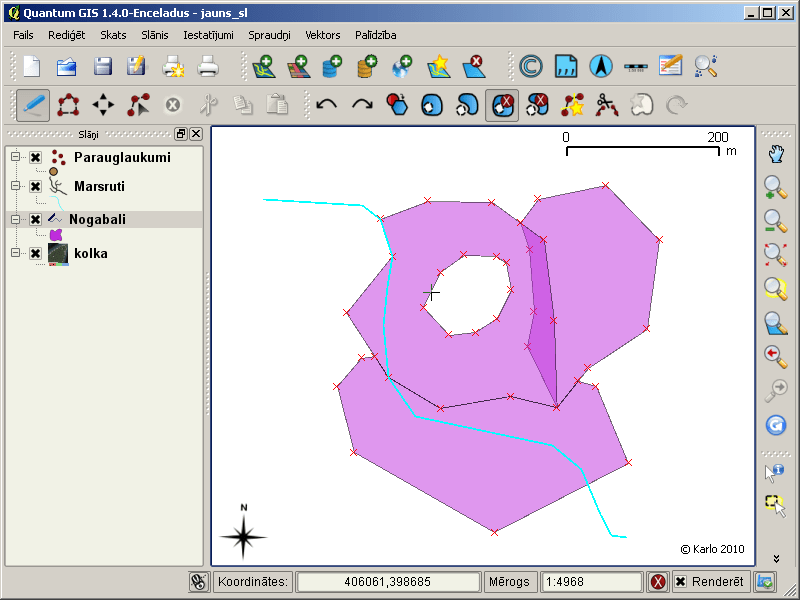Select the move feature tool
Screen dimensions: 800x600
pyautogui.click(x=103, y=105)
